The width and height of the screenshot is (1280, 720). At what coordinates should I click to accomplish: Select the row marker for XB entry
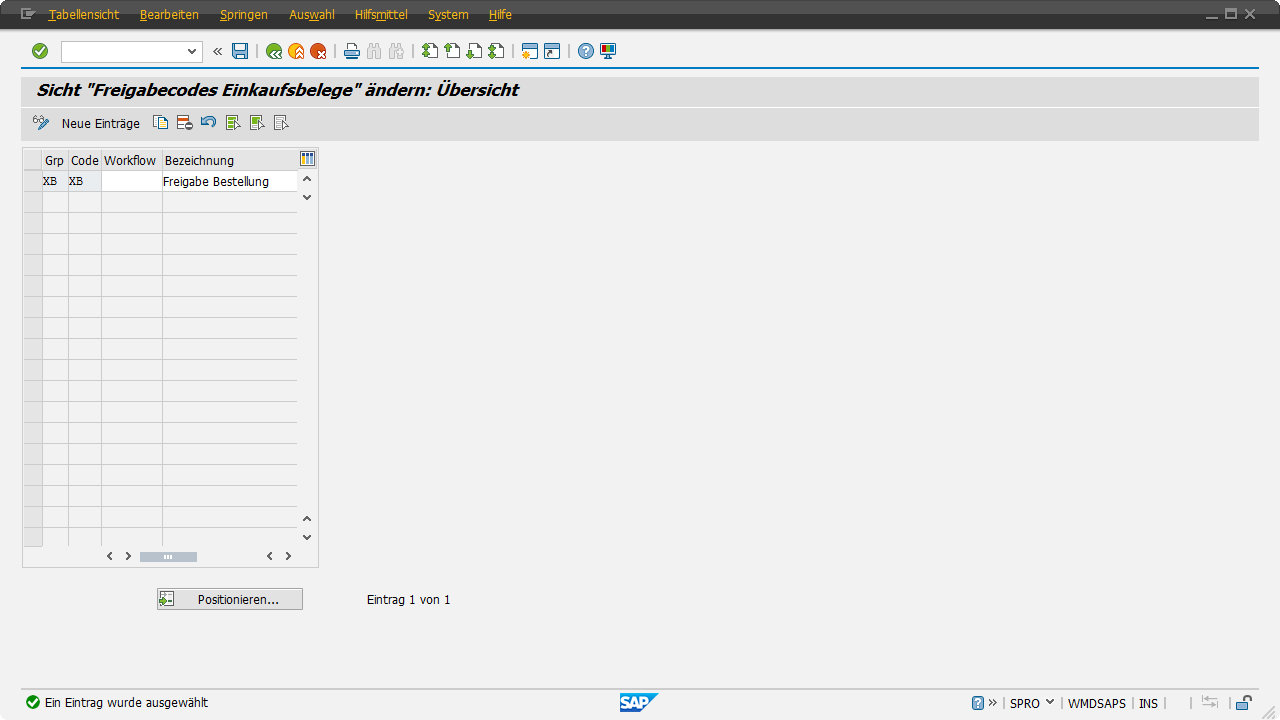click(x=32, y=182)
